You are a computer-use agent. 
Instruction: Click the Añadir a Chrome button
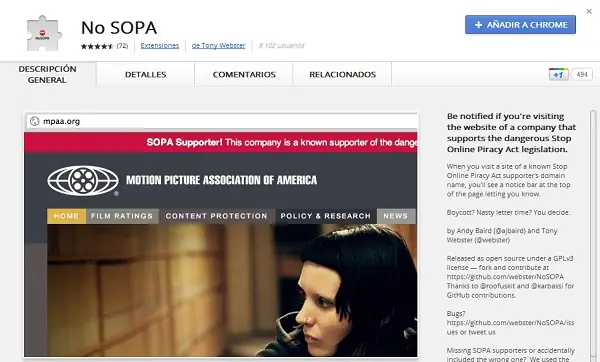tap(520, 25)
